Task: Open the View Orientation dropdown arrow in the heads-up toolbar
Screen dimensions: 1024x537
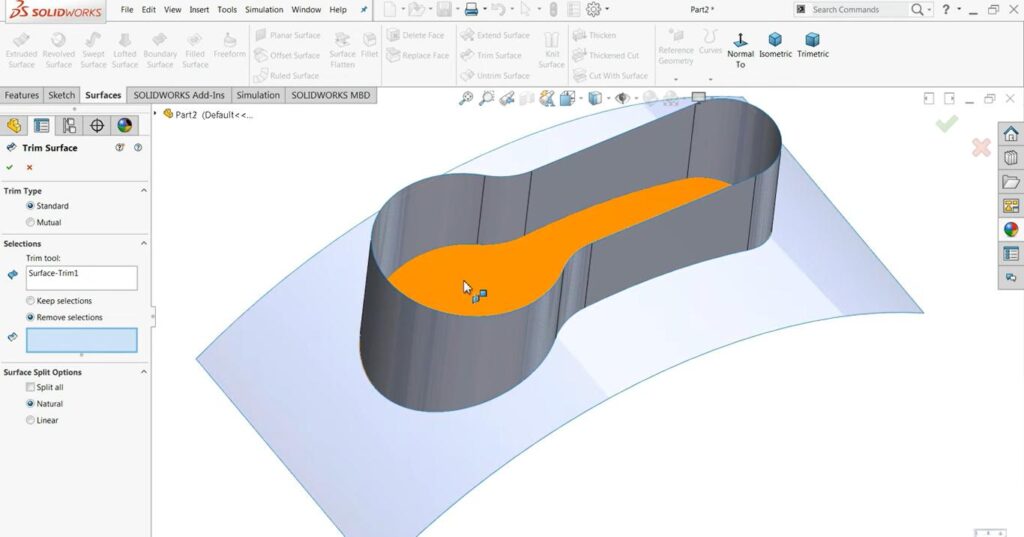Action: pos(580,99)
